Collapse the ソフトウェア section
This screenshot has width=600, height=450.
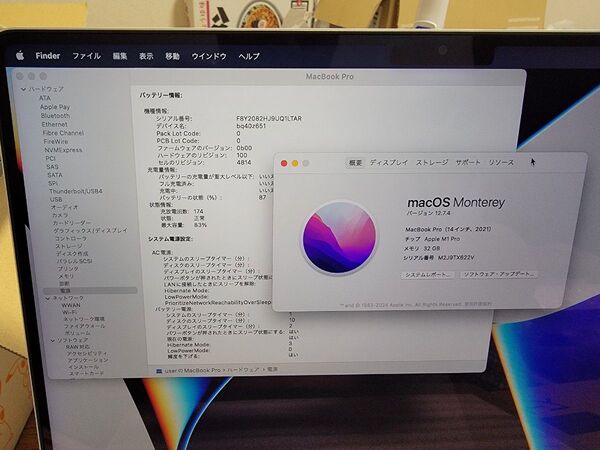coord(52,340)
